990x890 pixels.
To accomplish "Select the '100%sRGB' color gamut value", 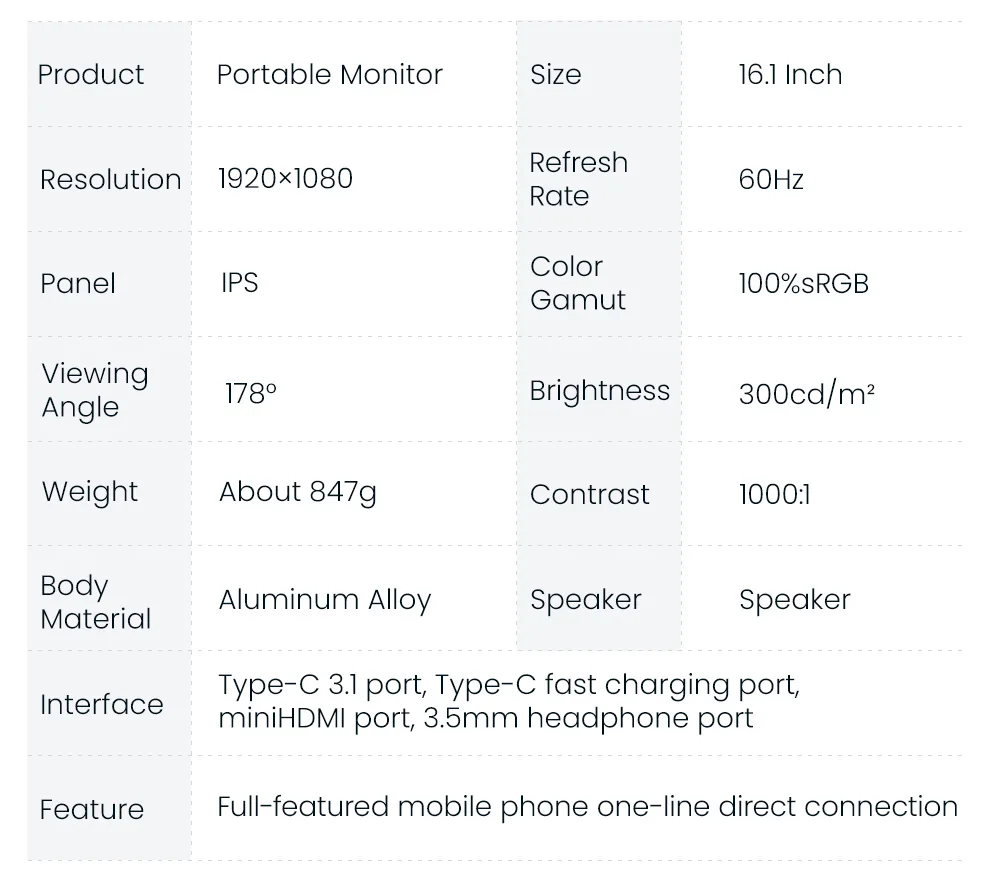I will coord(803,284).
